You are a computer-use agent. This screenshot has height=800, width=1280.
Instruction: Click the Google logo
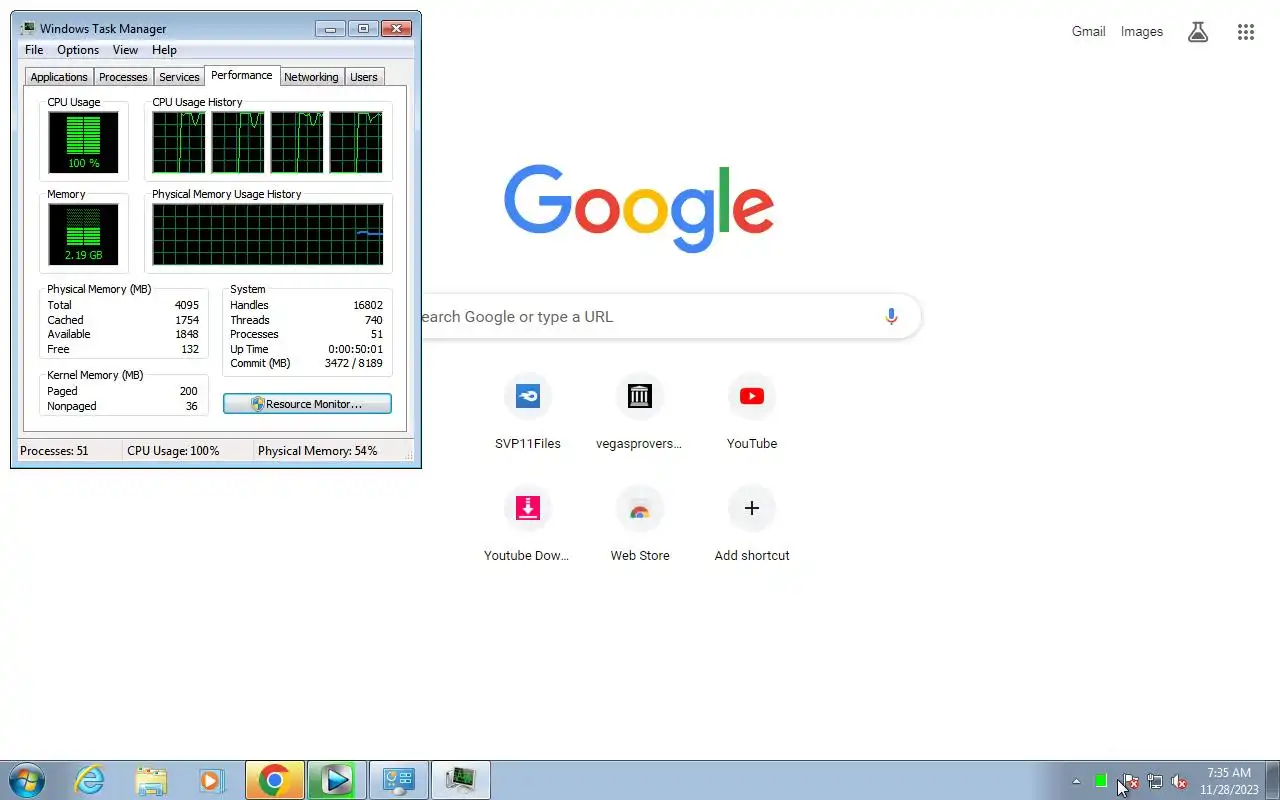click(x=639, y=209)
